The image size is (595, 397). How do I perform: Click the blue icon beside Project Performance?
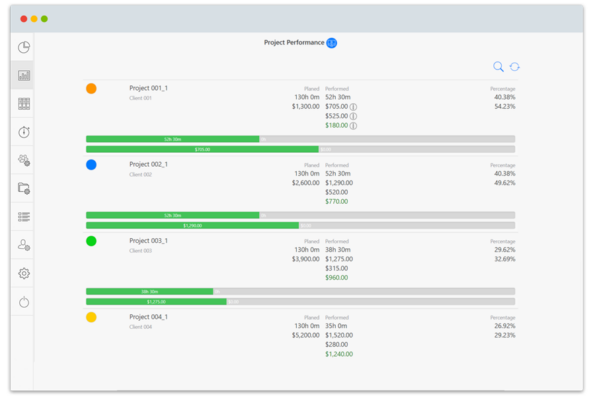[x=332, y=43]
